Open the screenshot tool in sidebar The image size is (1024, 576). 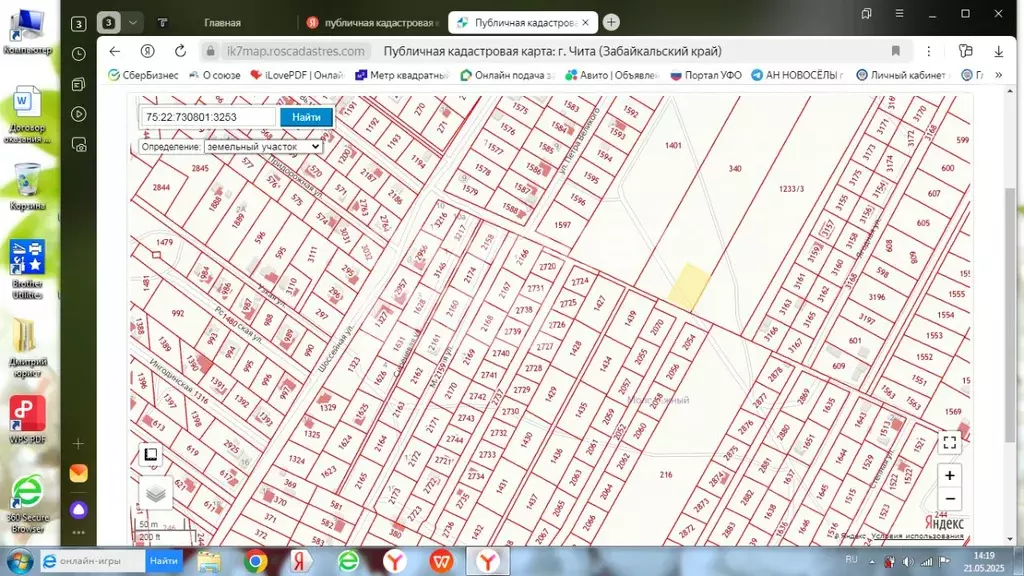click(78, 145)
